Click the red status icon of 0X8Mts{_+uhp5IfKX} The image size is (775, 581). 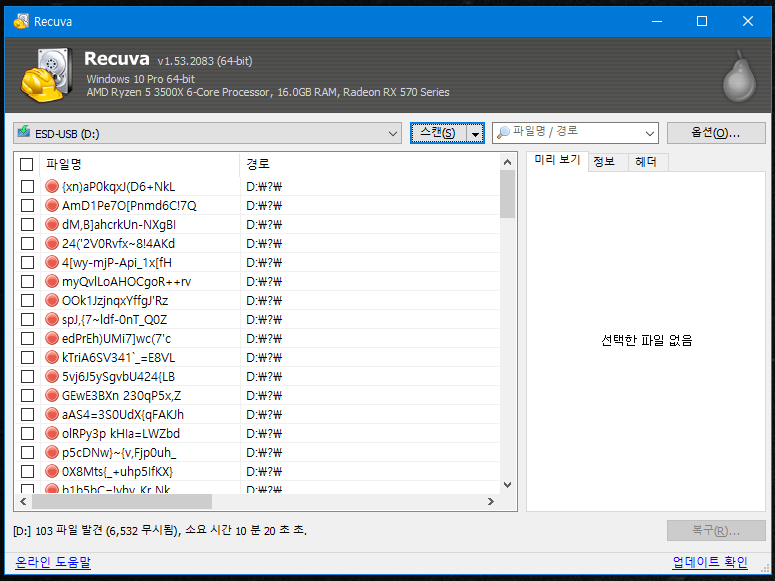52,471
